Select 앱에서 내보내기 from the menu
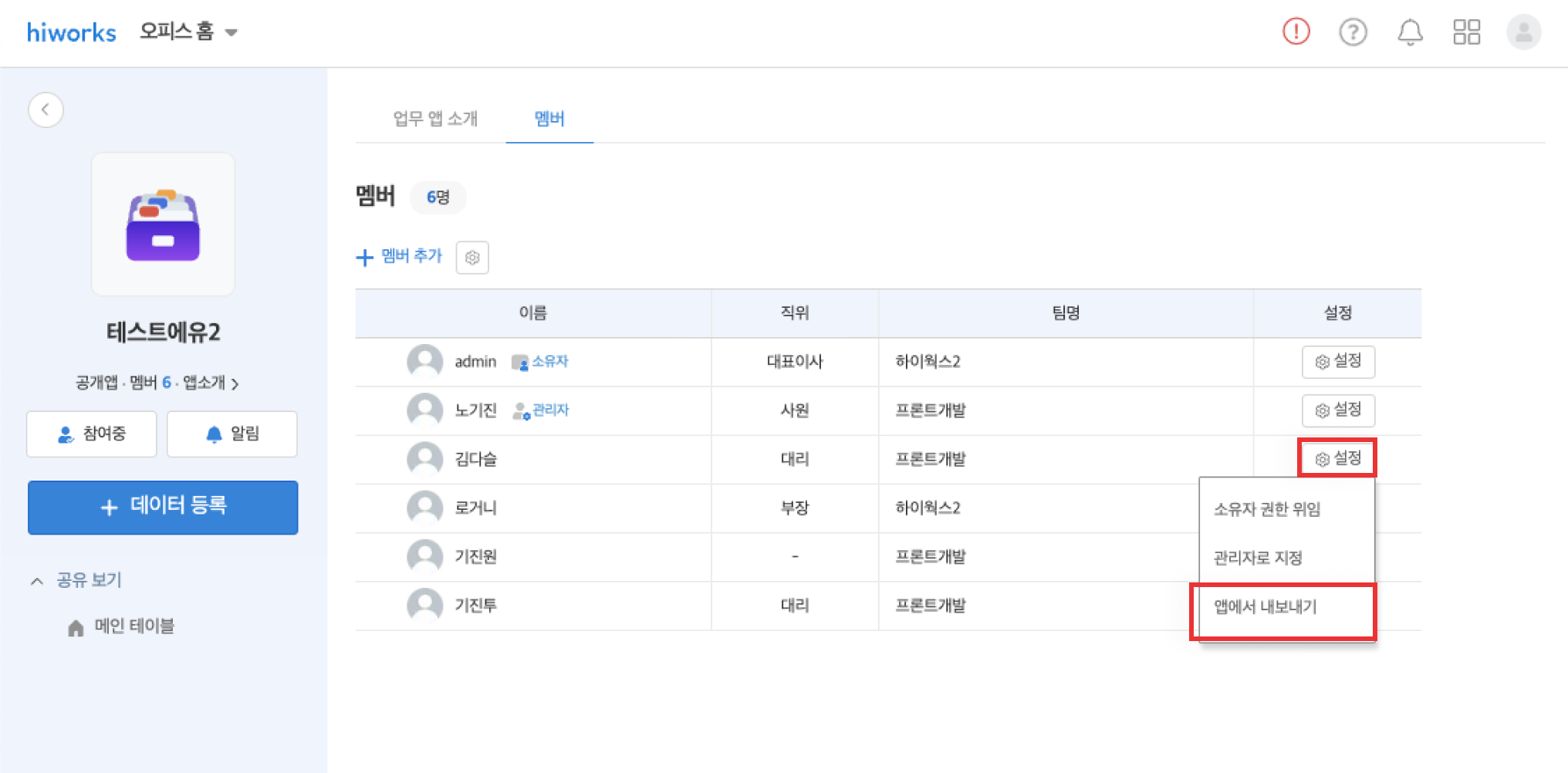The height and width of the screenshot is (773, 1568). (x=1266, y=607)
